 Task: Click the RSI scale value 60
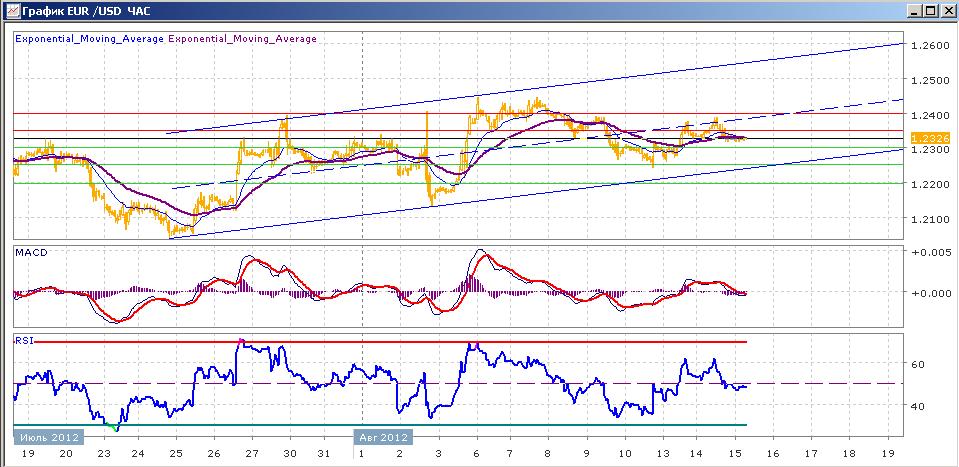(917, 364)
